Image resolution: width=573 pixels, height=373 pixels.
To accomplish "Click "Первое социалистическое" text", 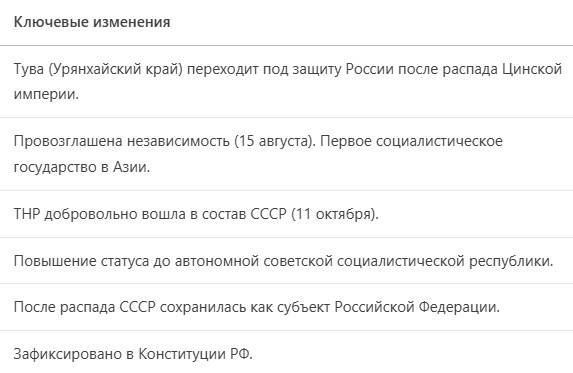I will [411, 141].
